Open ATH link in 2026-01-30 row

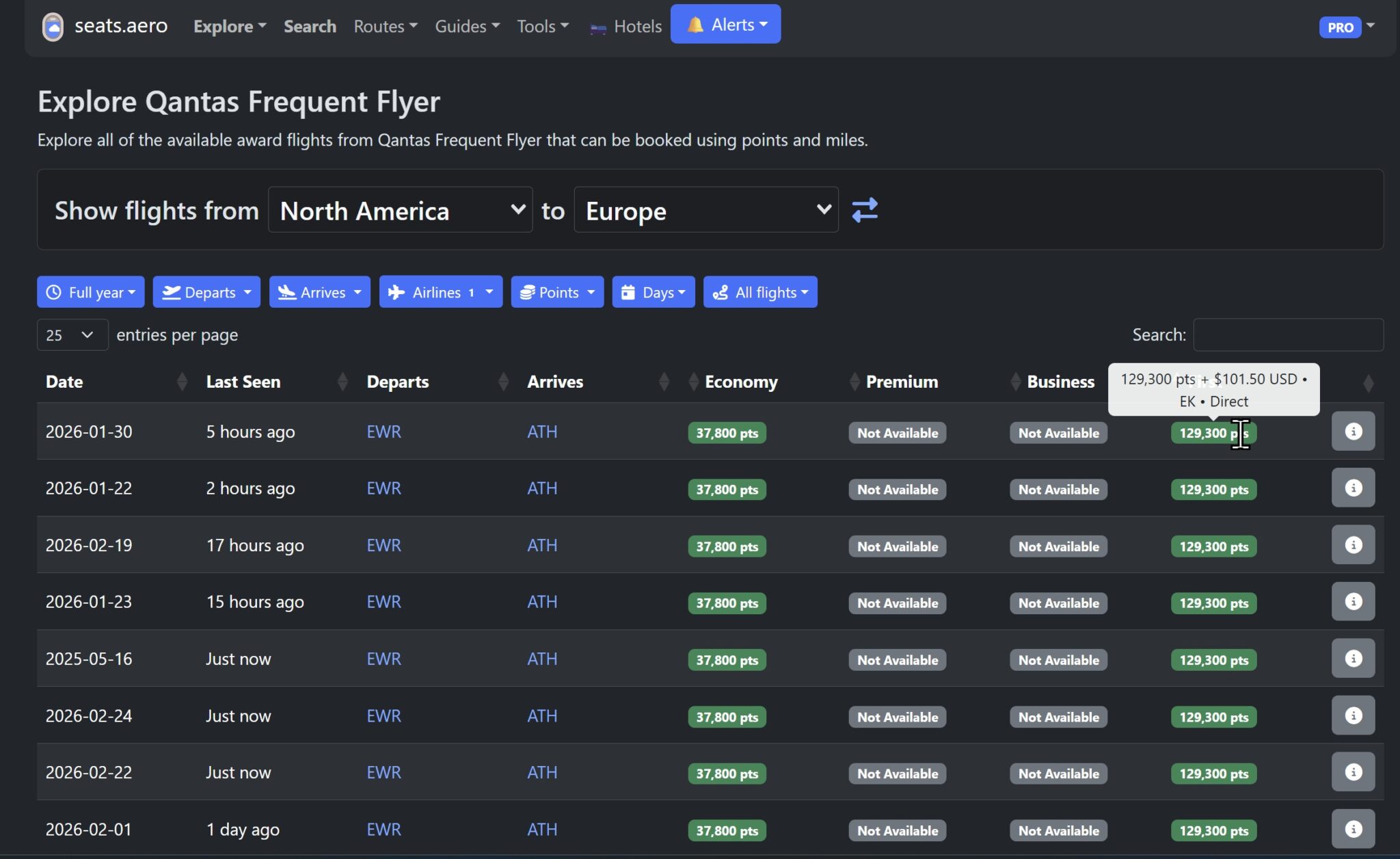point(542,432)
